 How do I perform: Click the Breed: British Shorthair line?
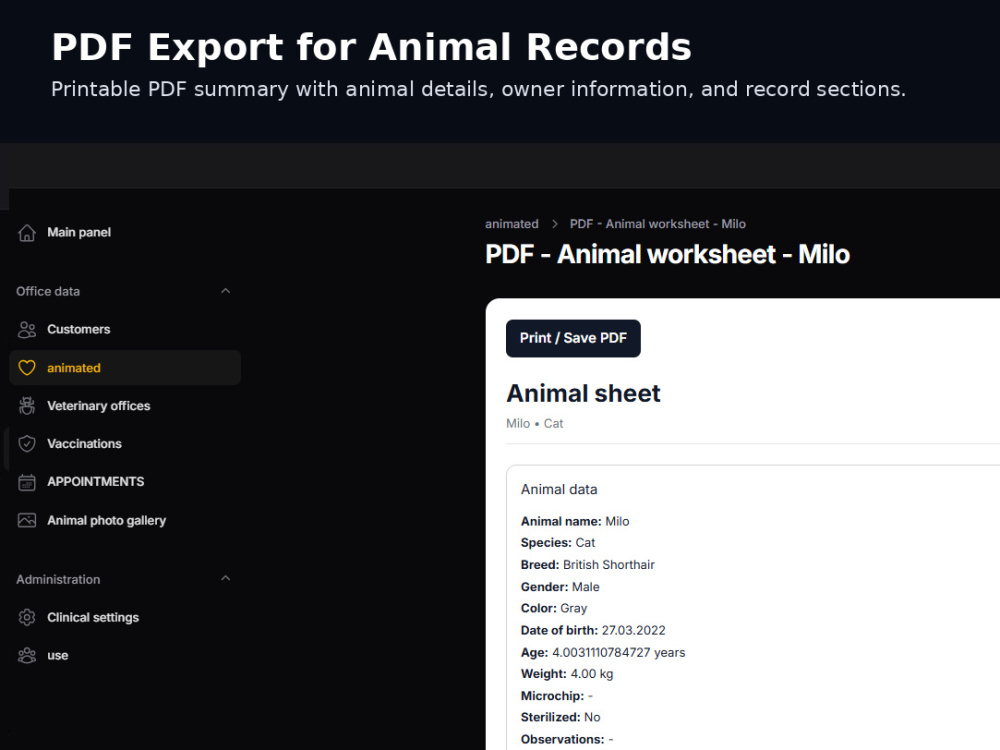click(x=587, y=564)
